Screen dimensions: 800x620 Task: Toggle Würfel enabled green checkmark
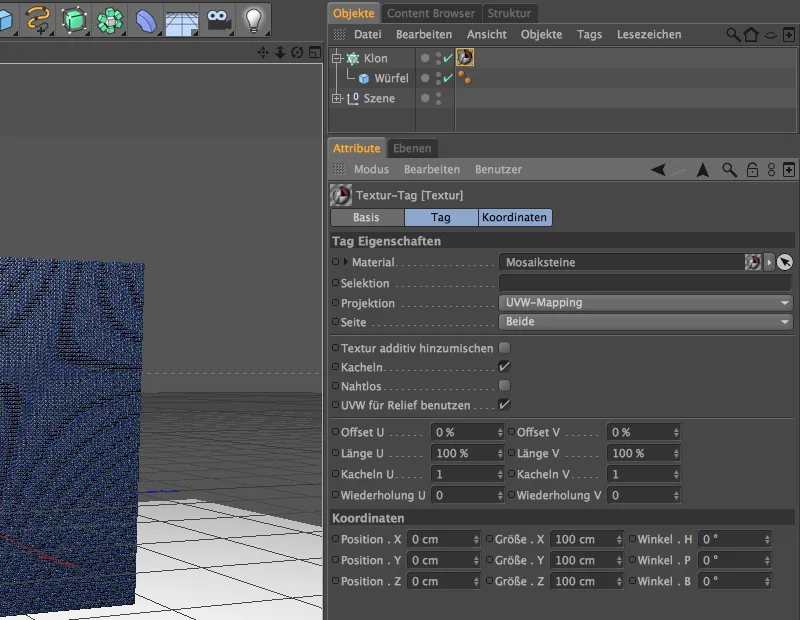pyautogui.click(x=448, y=78)
